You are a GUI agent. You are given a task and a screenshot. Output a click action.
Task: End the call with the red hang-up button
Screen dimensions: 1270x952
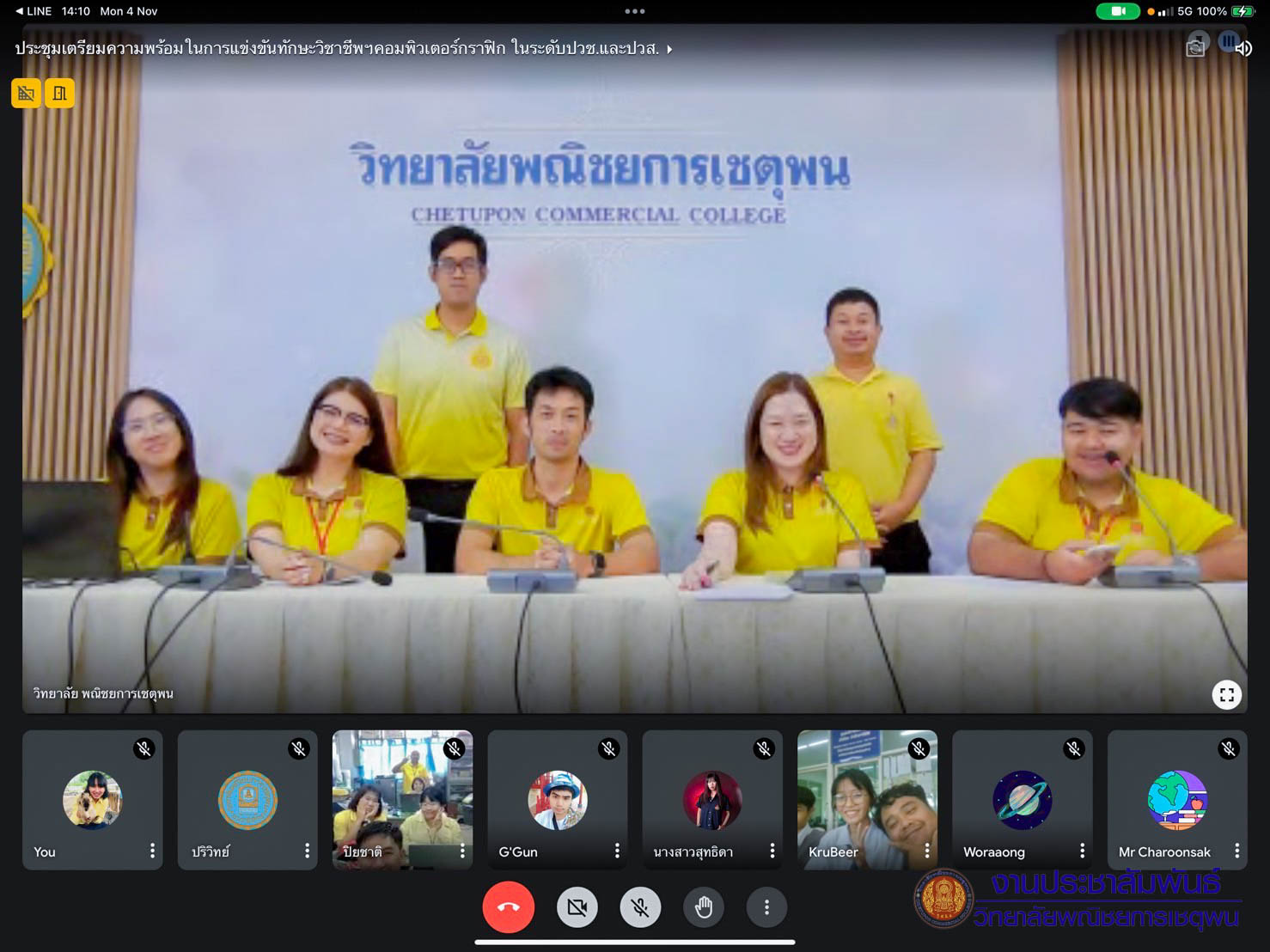point(508,907)
